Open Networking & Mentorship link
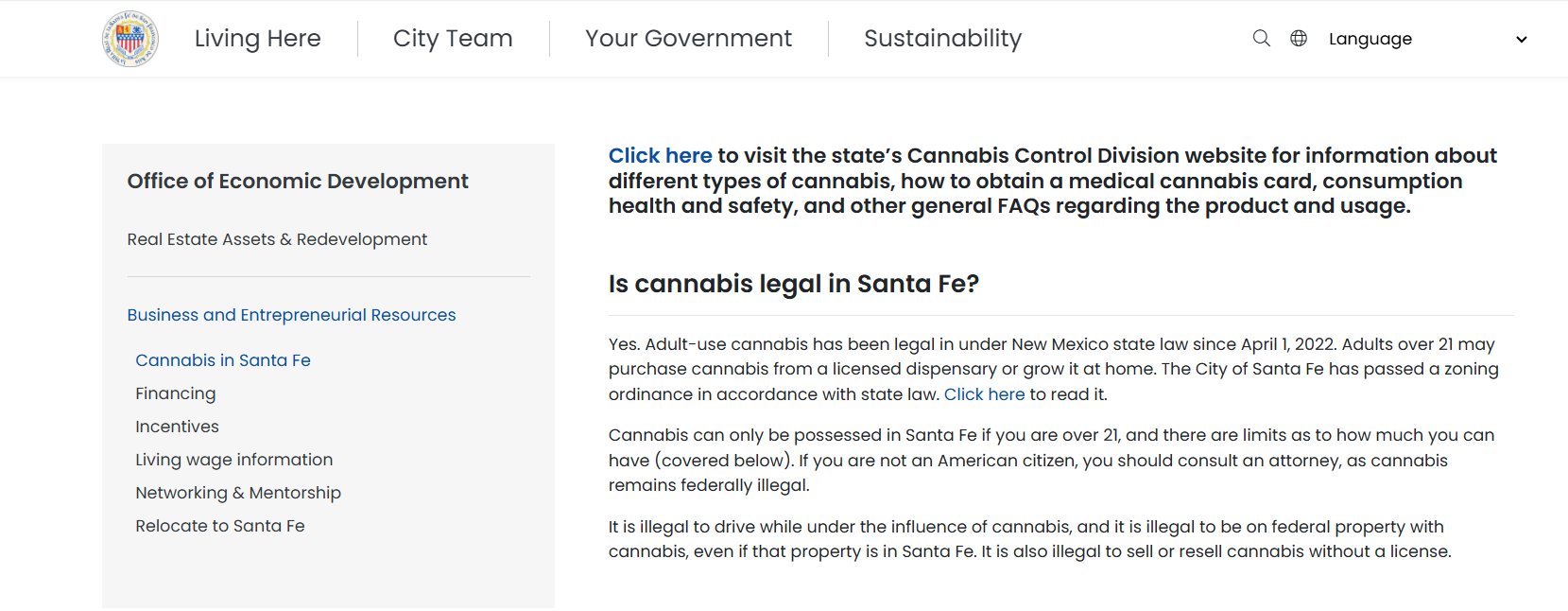 tap(238, 493)
